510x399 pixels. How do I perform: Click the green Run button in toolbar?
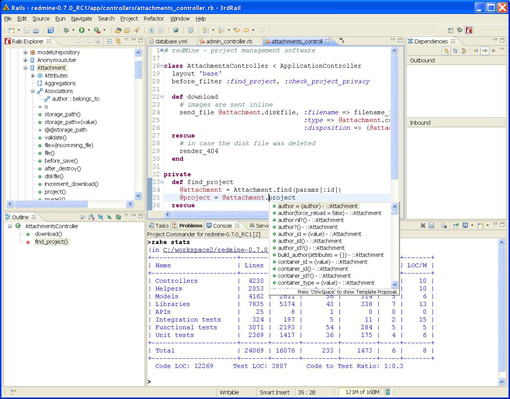[x=81, y=30]
